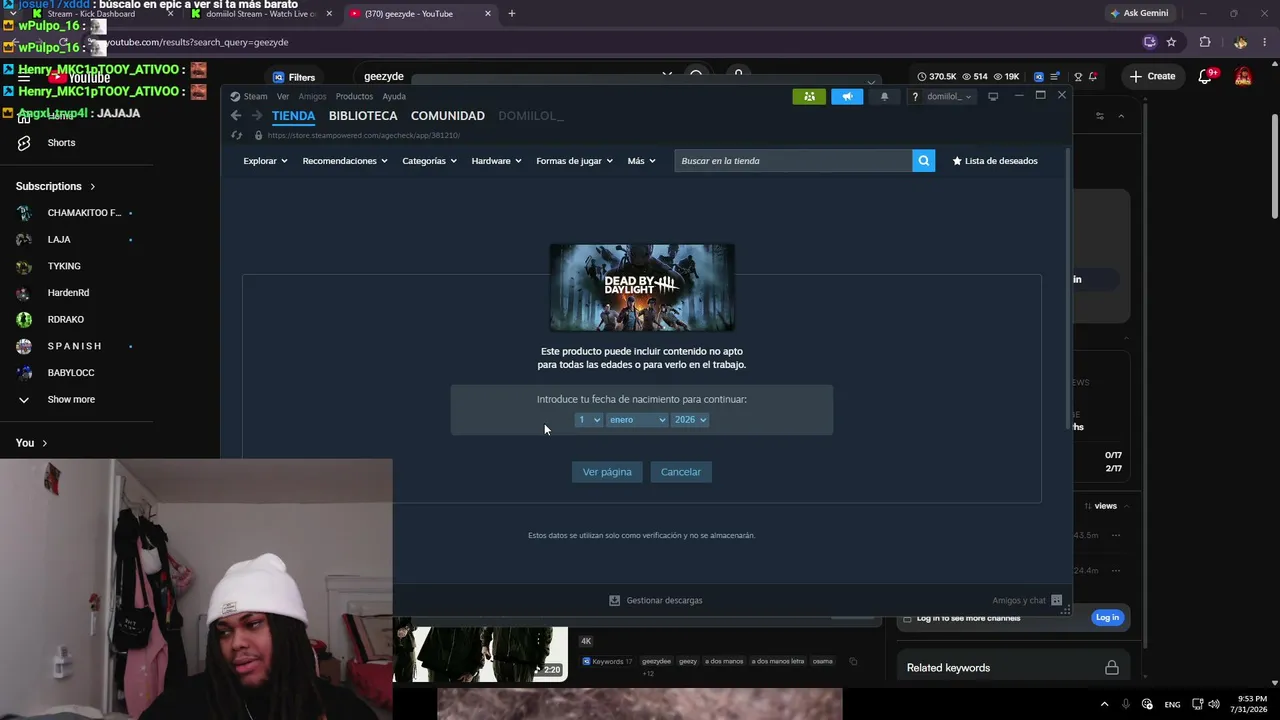Open Steam announcements megaphone icon
This screenshot has width=1280, height=720.
coord(847,97)
